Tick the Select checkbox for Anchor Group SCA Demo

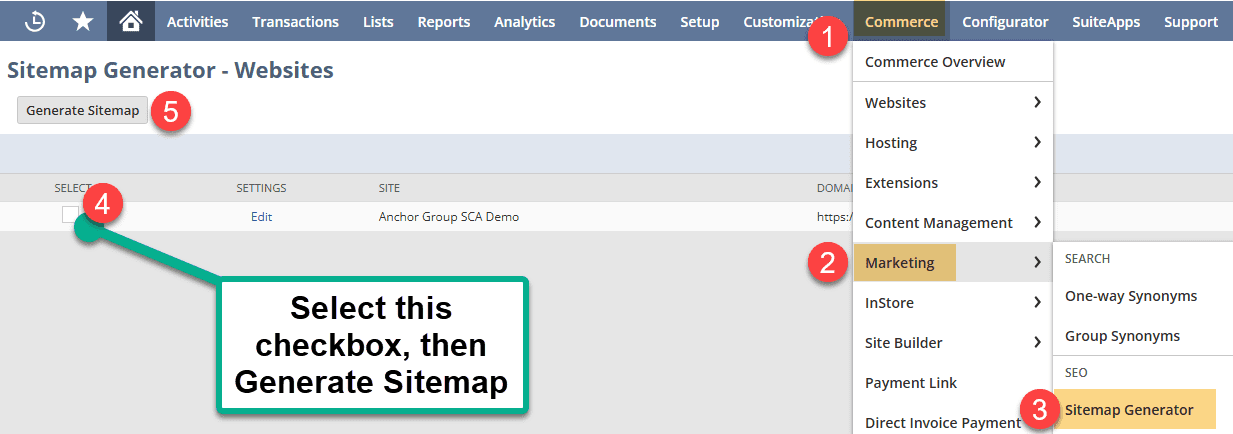[x=70, y=215]
